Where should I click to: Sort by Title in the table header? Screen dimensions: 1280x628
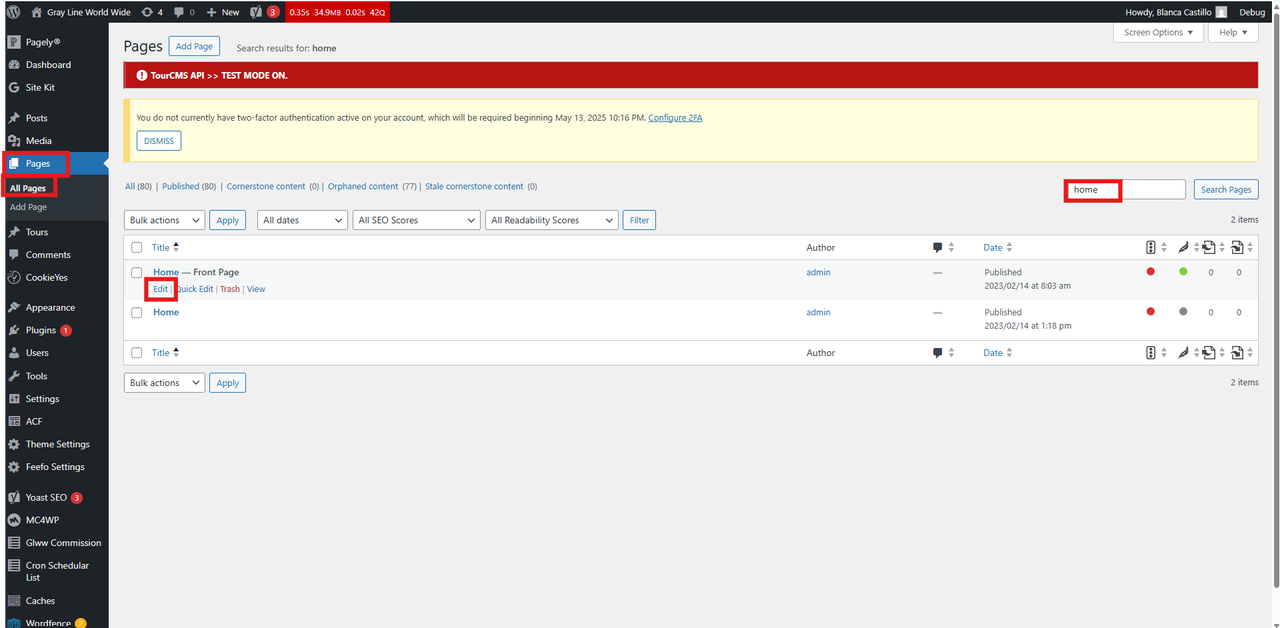tap(165, 247)
